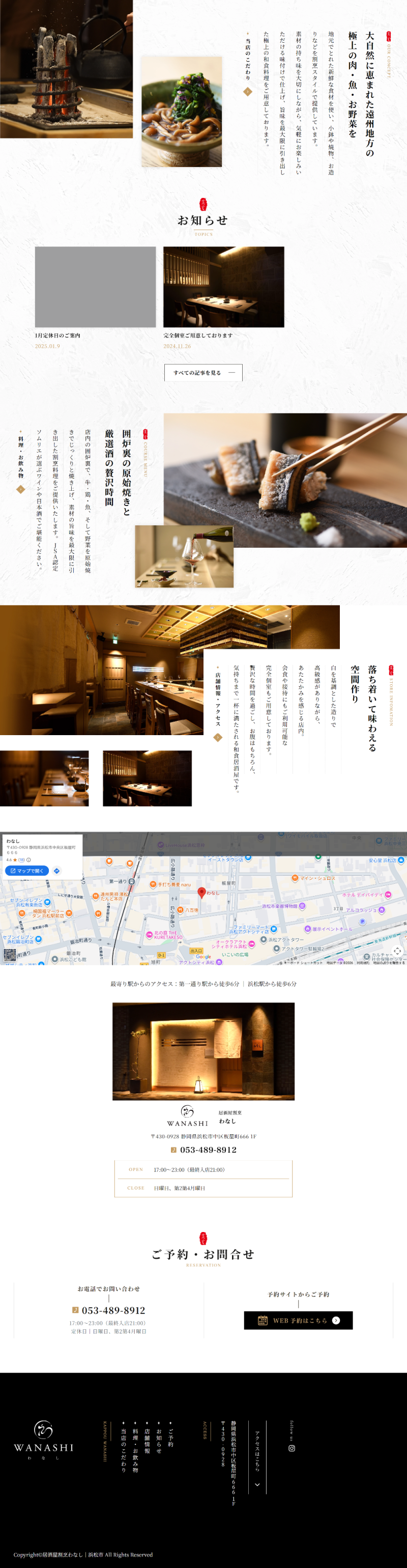Screen dimensions: 407x1568
Task: Click WEB 予約はこちら reservation button
Action: [298, 1320]
